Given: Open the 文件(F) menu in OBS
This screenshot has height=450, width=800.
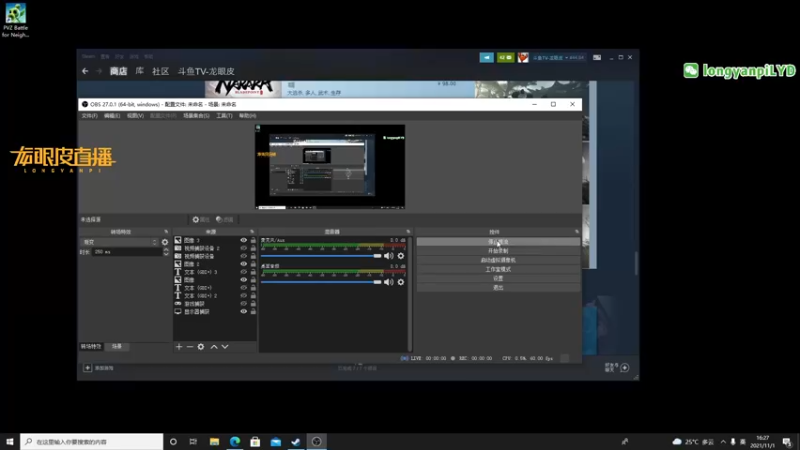Looking at the screenshot, I should click(89, 116).
